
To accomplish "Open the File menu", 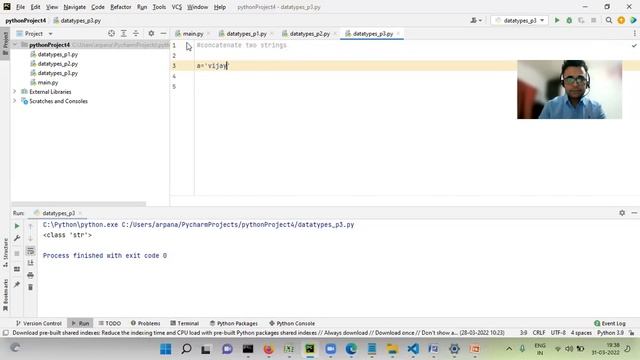I will 20,7.
